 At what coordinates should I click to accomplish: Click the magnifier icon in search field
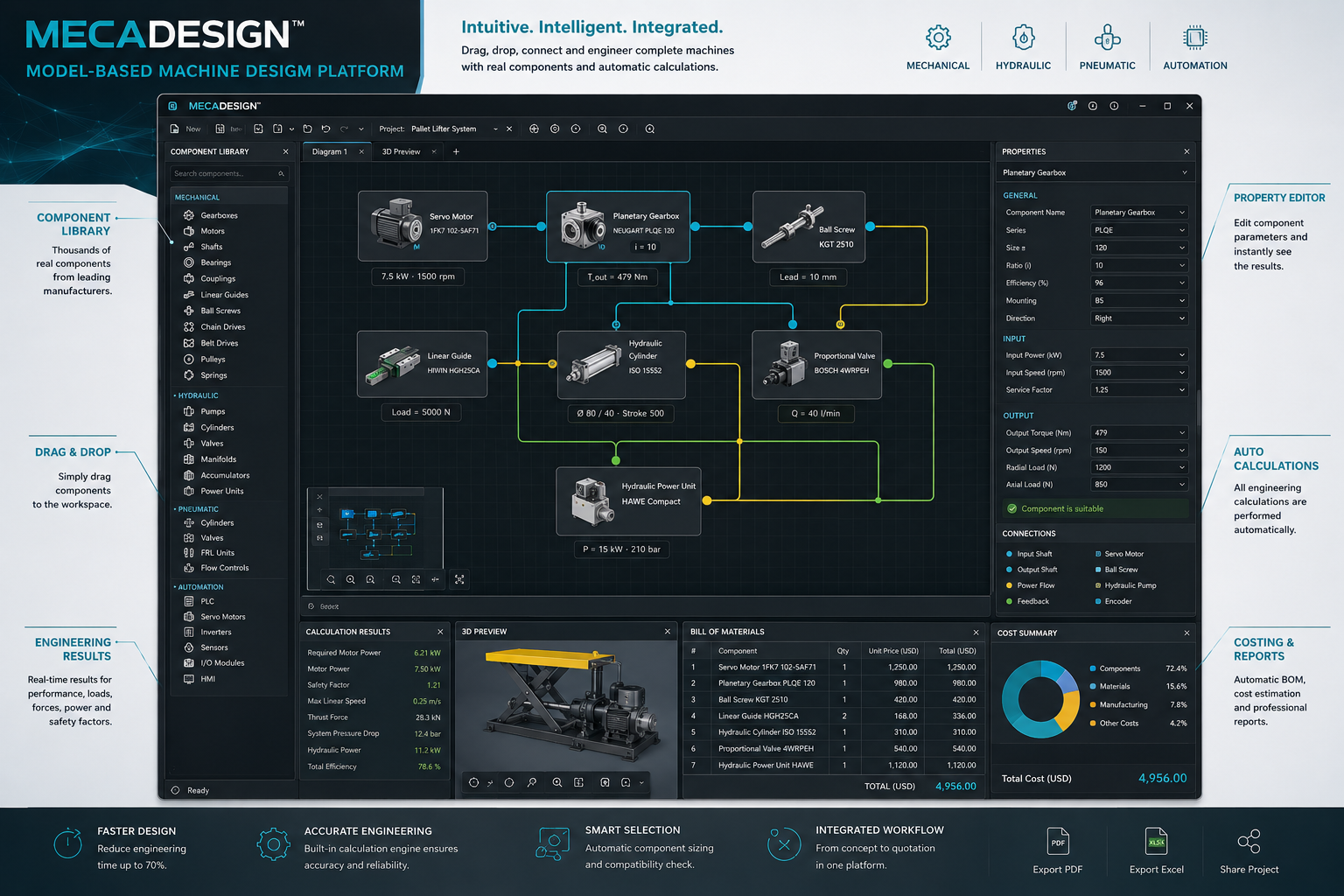tap(281, 173)
